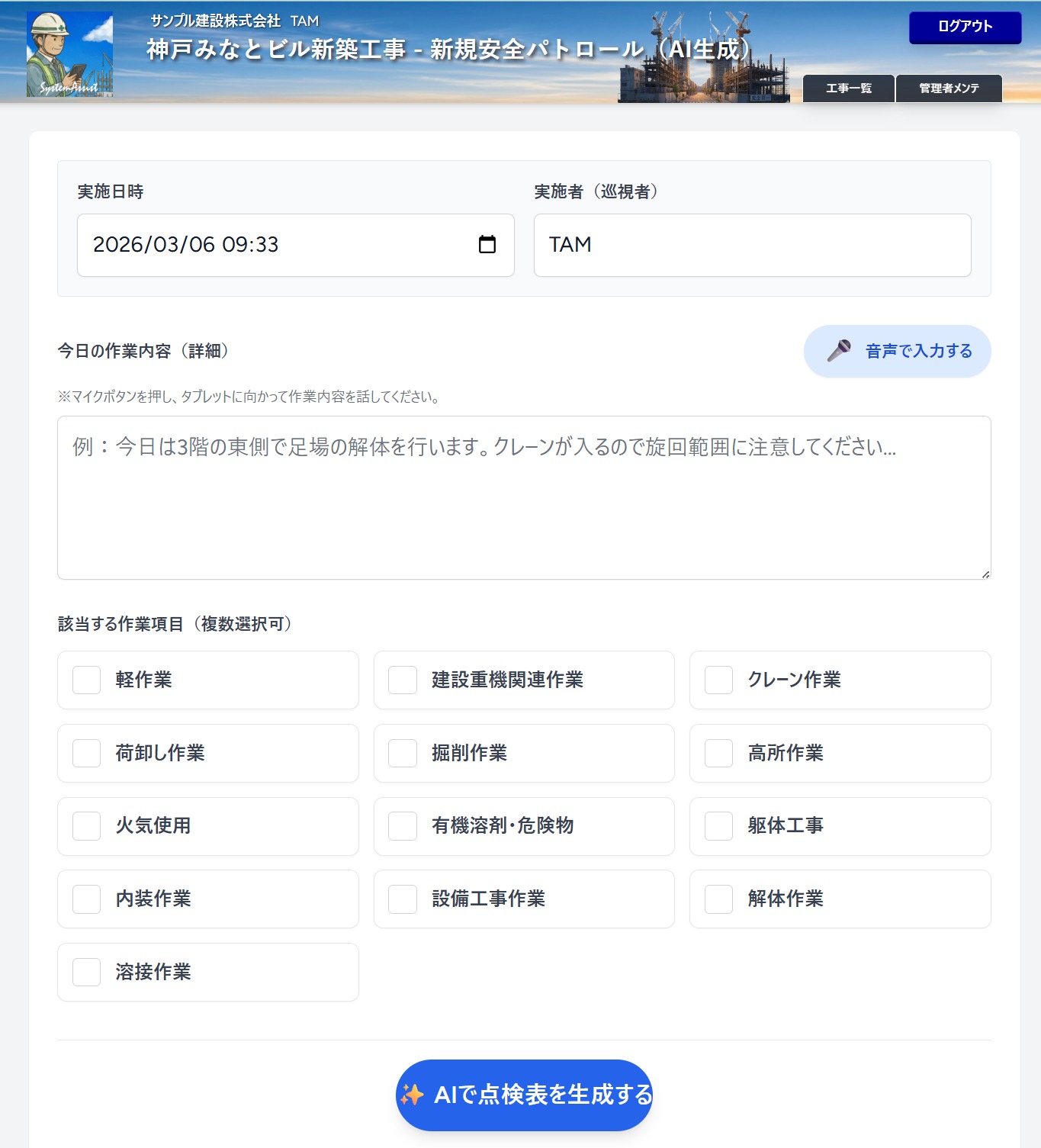Toggle the 解体作業 checkbox
This screenshot has height=1148, width=1041.
click(718, 899)
